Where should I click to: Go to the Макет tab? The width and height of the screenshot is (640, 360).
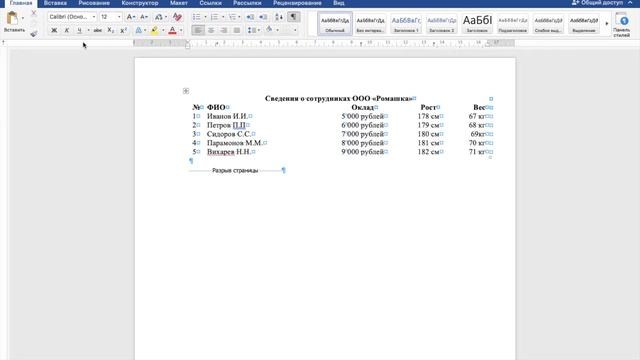[x=179, y=3]
